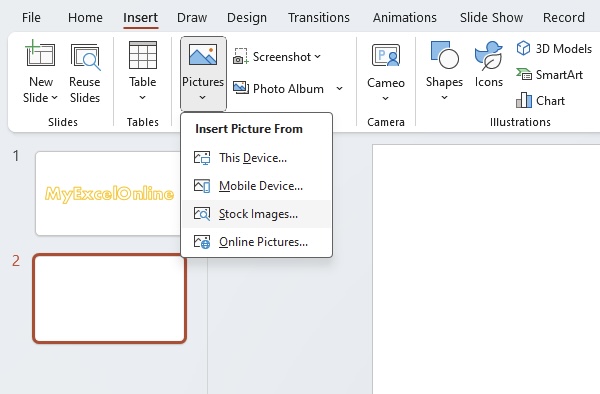Click the Chart label
Viewport: 600px width, 394px height.
(x=550, y=101)
